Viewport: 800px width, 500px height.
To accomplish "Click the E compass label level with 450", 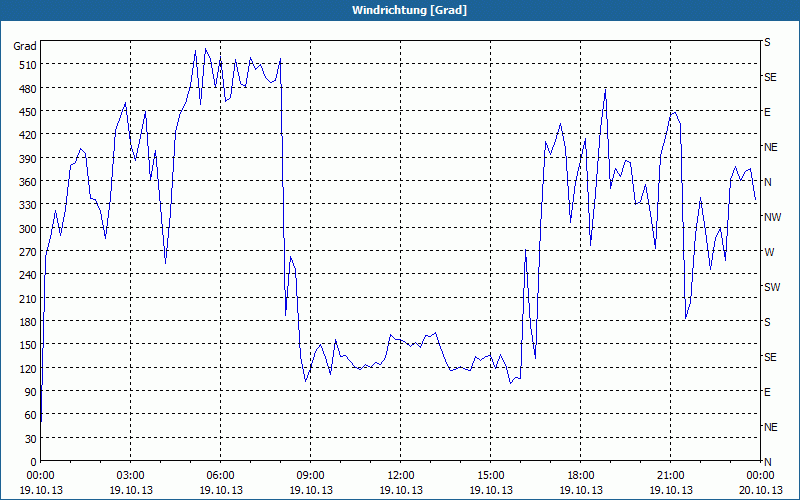I will (x=767, y=112).
